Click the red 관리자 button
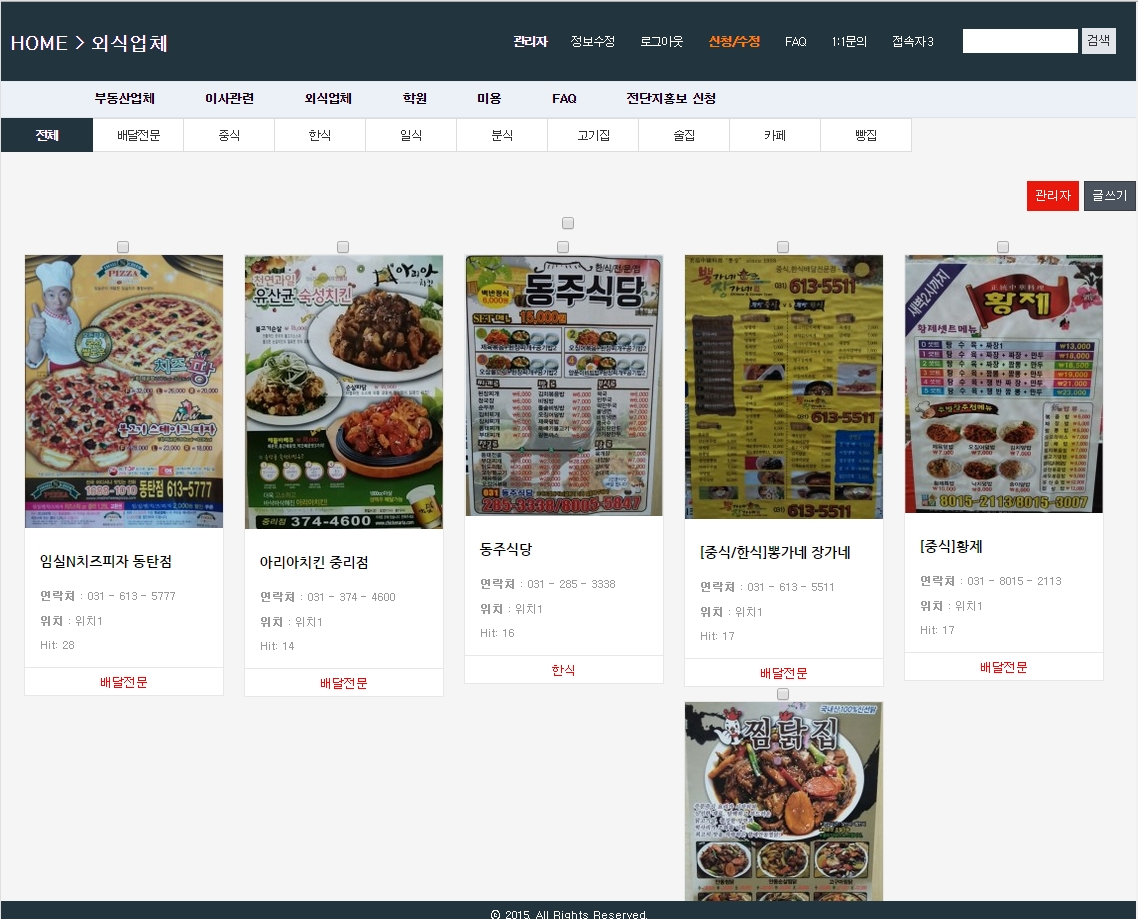 [x=1052, y=196]
